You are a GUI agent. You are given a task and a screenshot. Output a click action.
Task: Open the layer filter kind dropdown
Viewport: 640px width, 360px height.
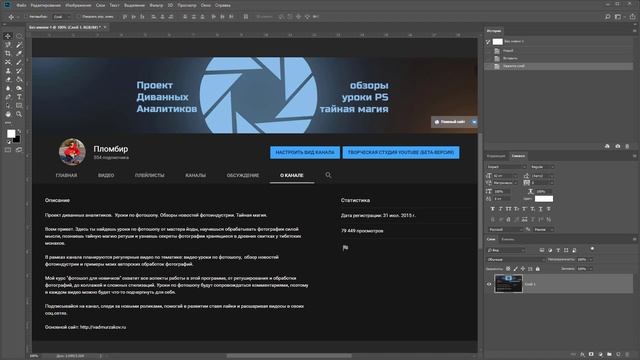(x=506, y=250)
